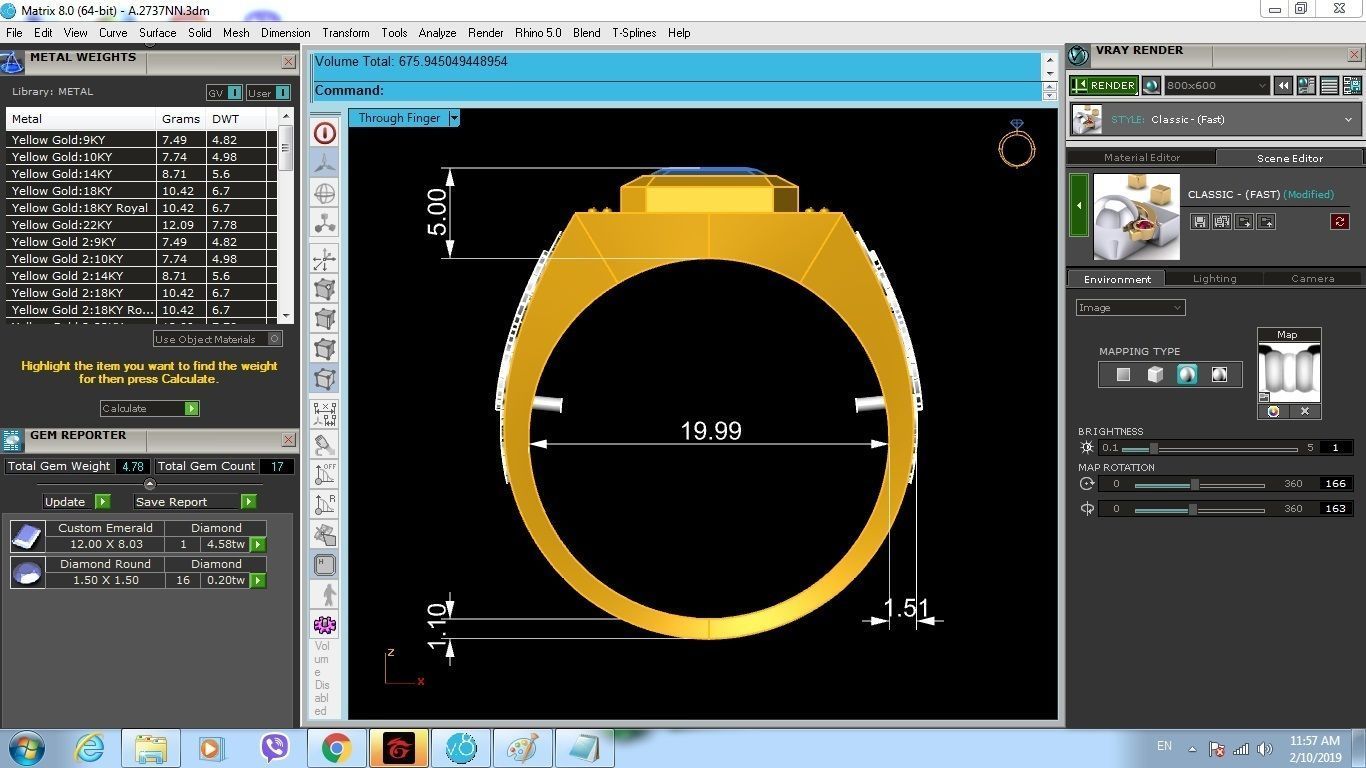Click the Diamond Round gem icon
Viewport: 1366px width, 768px height.
(x=27, y=572)
